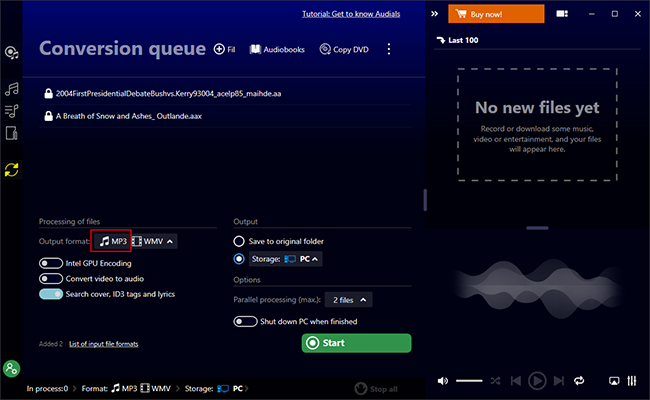Open the playlist sidebar icon
Viewport: 650px width, 400px height.
pos(12,111)
